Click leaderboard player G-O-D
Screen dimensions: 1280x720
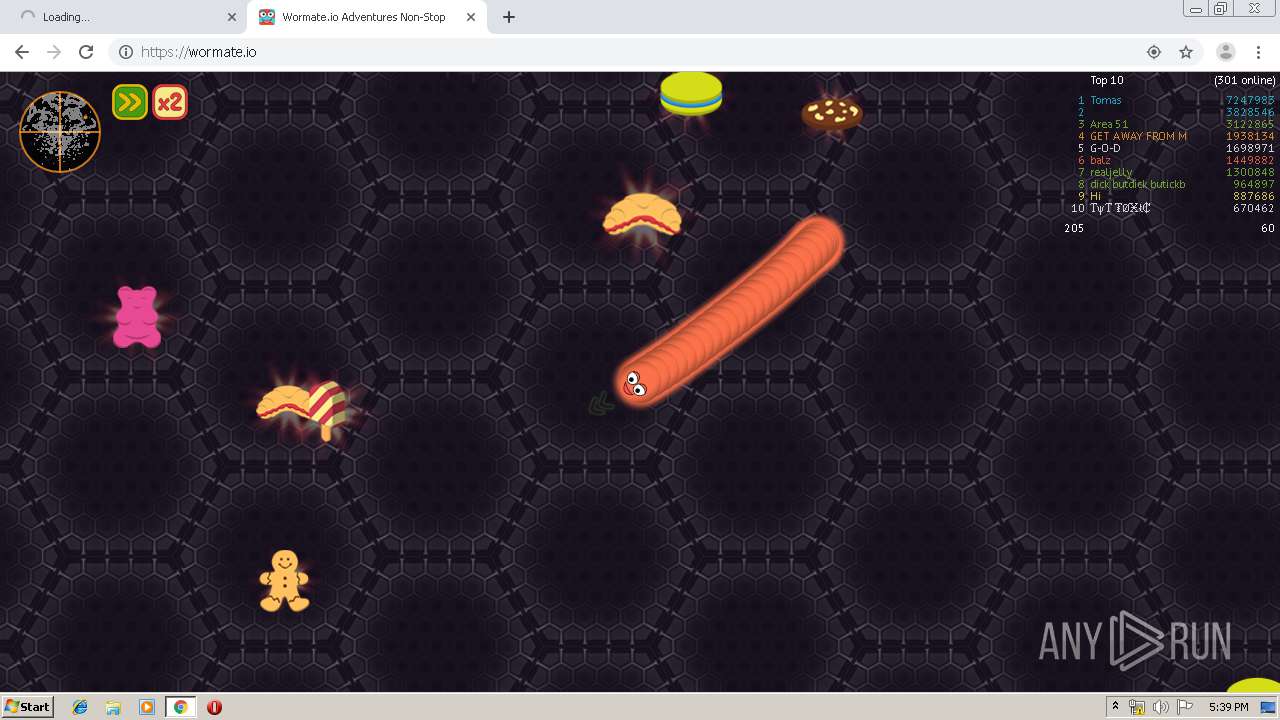tap(1105, 148)
